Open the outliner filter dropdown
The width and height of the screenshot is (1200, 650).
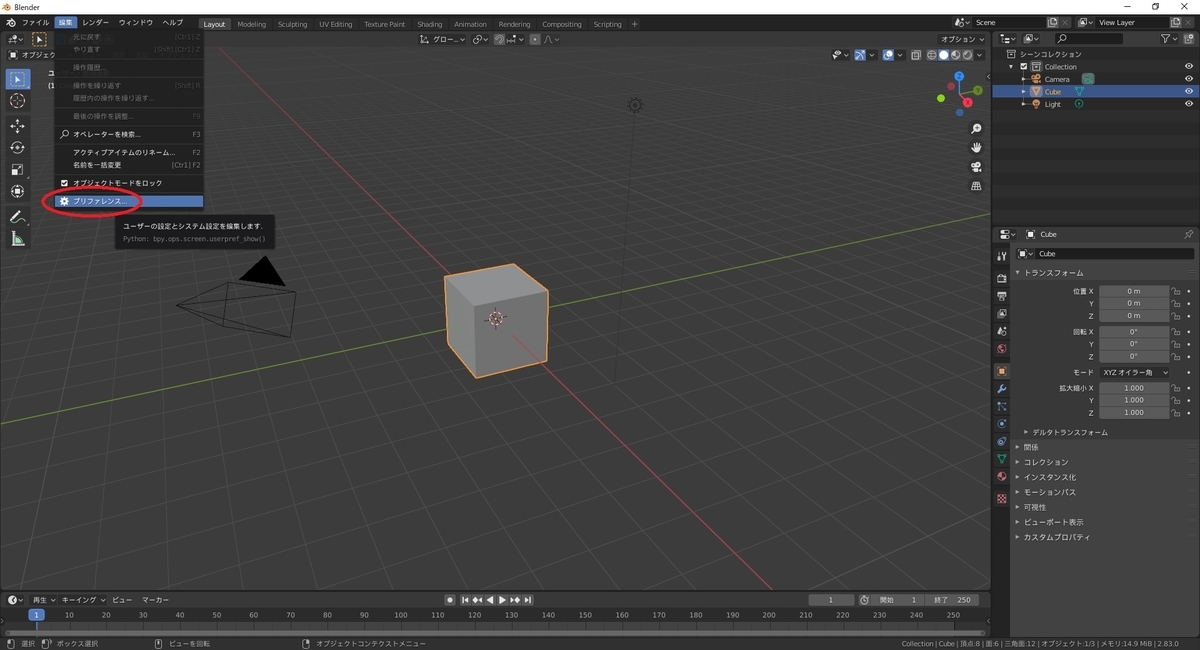click(x=1171, y=39)
